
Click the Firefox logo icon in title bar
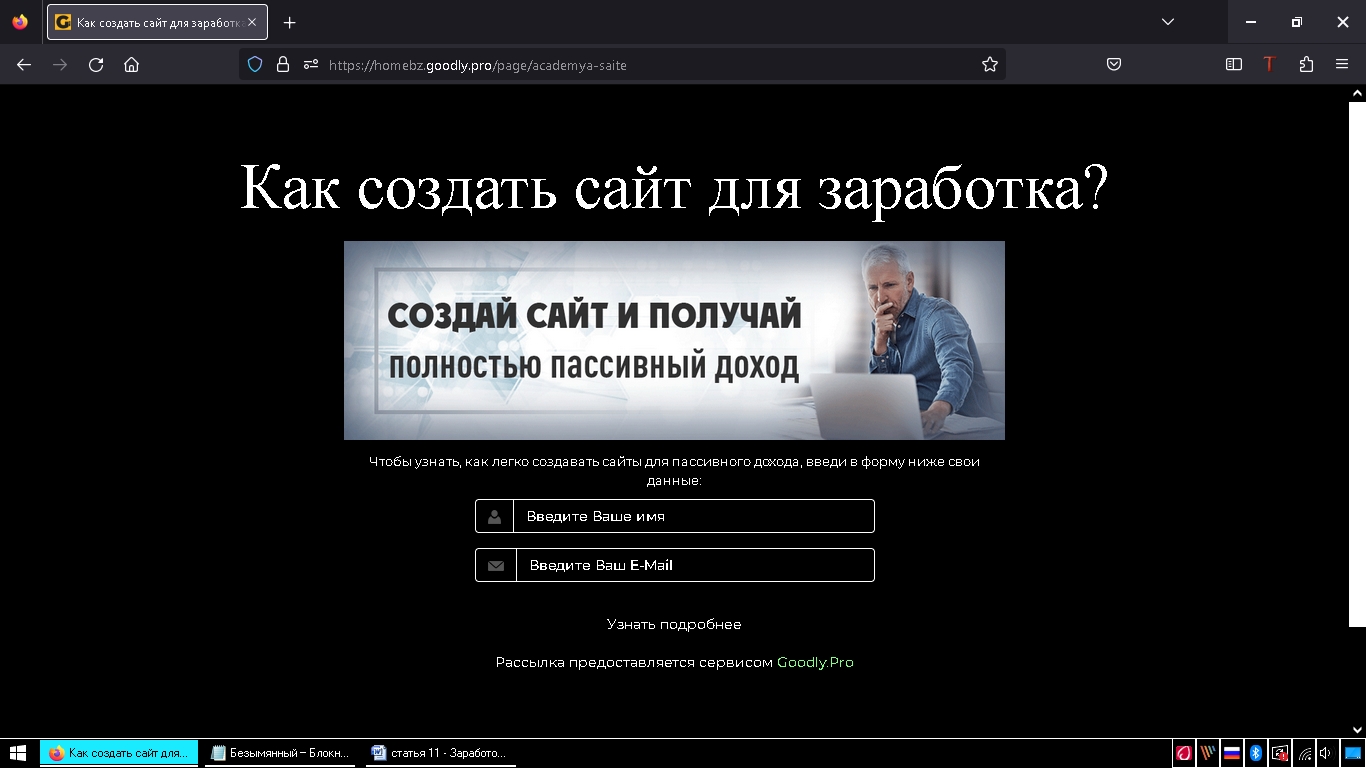coord(20,22)
